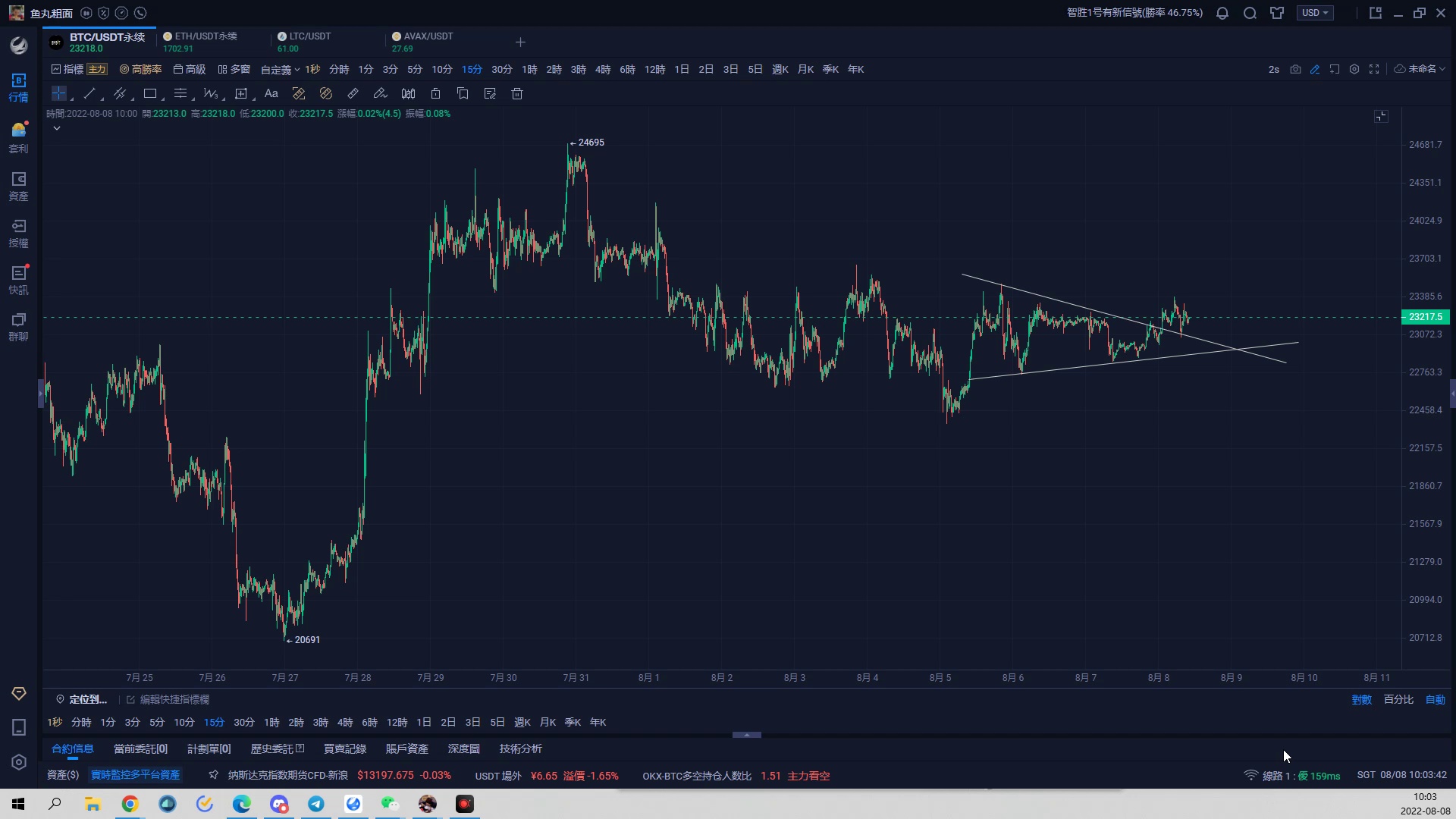Lock drawings with the padlock tool
1456x819 pixels.
point(435,93)
